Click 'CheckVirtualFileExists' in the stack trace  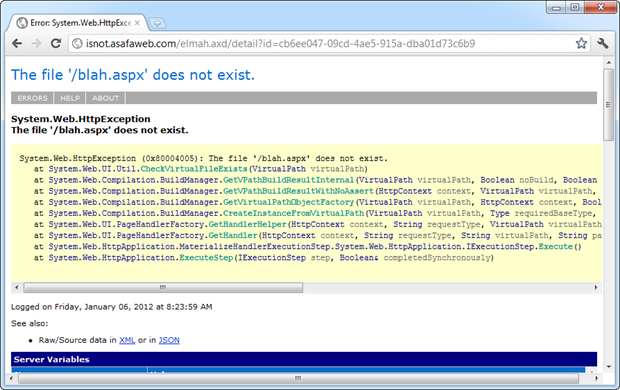coord(194,169)
